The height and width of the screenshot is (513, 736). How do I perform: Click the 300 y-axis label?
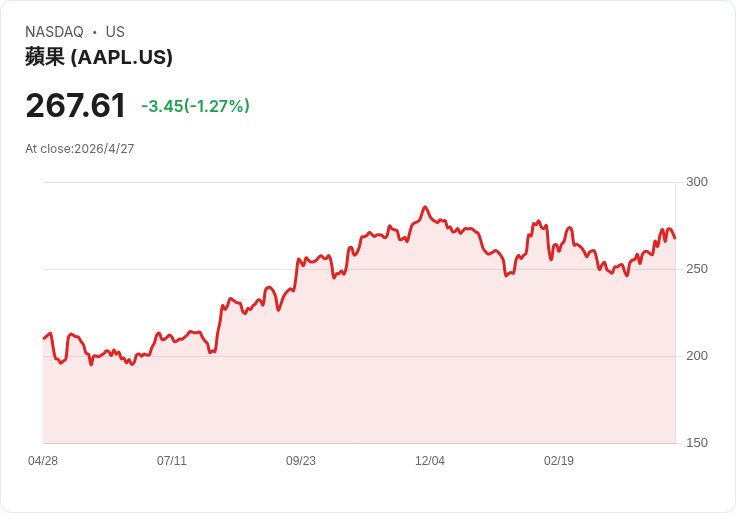pos(697,182)
